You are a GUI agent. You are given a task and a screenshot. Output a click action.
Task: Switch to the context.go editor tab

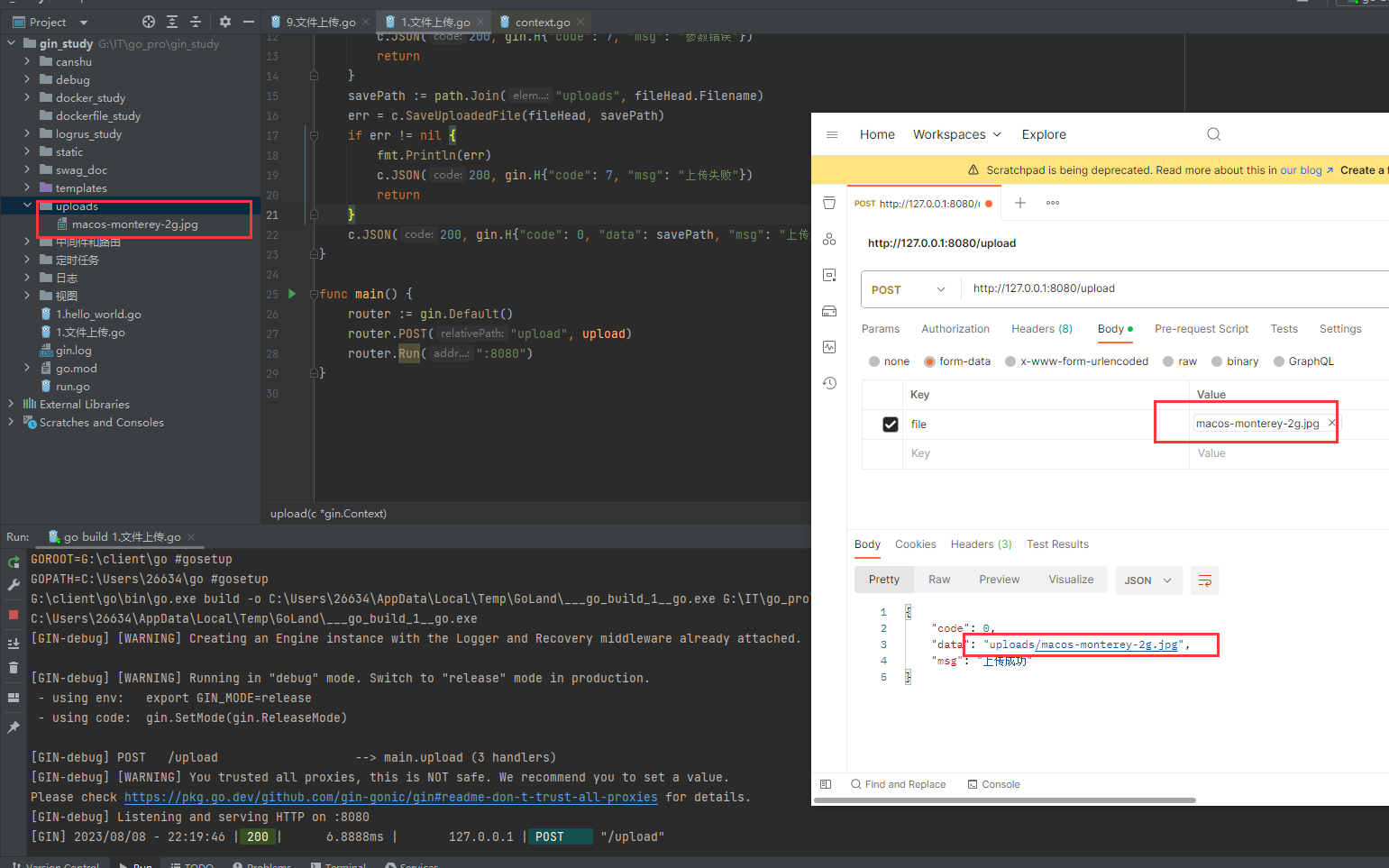[542, 22]
